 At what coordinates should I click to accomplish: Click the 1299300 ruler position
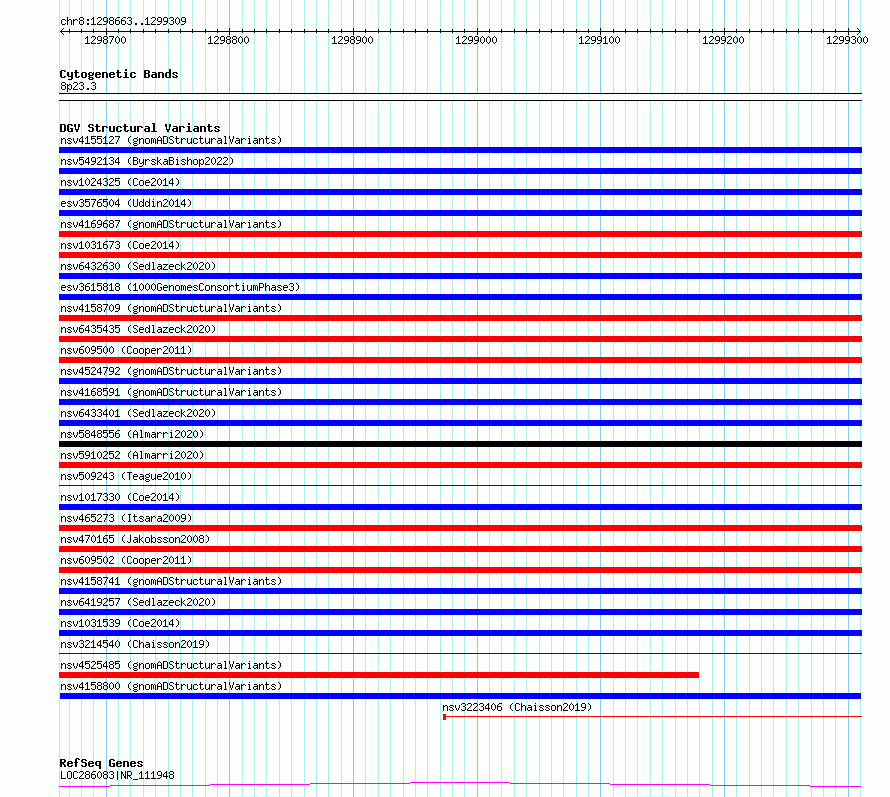847,40
